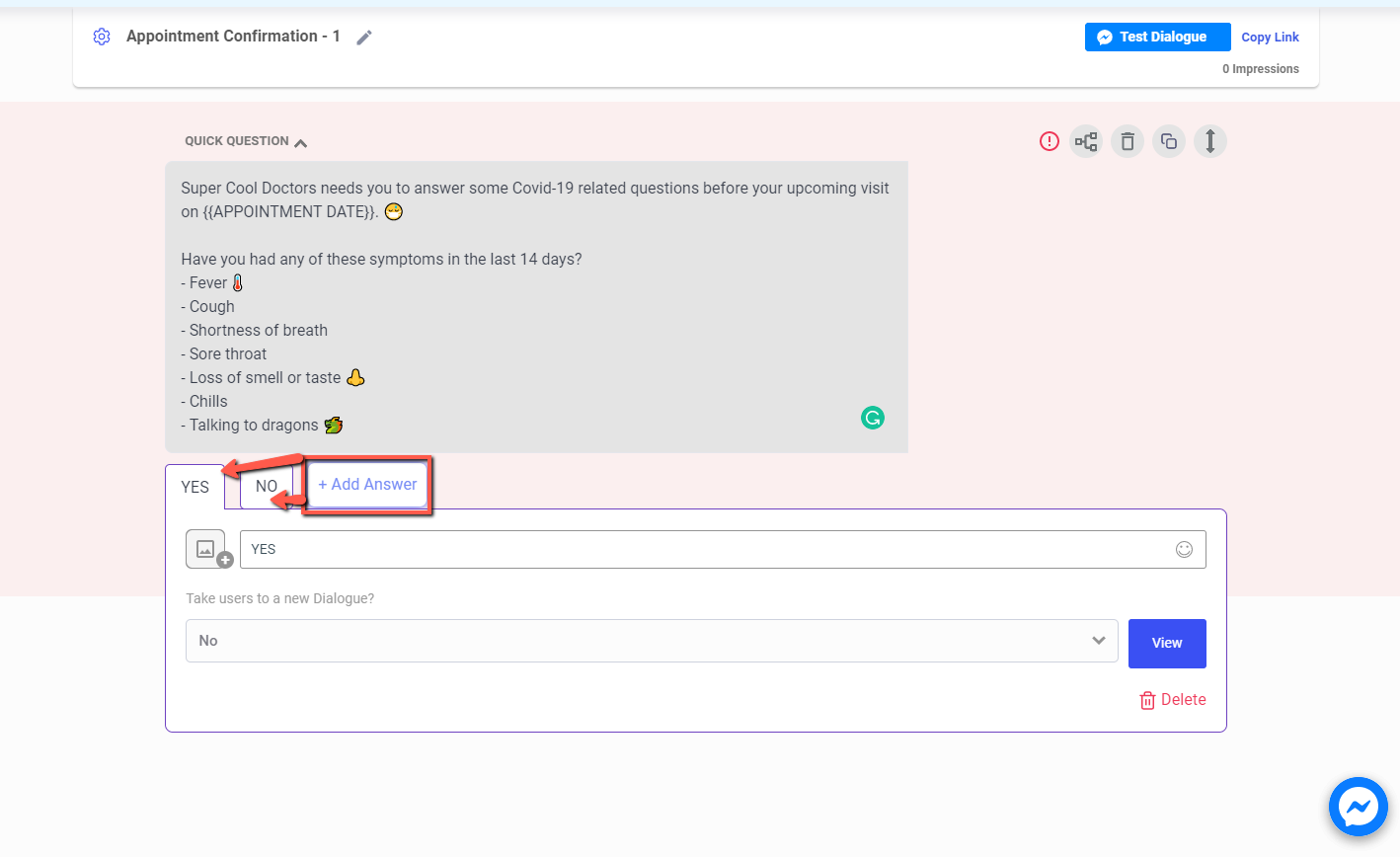Click Copy Link

[x=1270, y=38]
